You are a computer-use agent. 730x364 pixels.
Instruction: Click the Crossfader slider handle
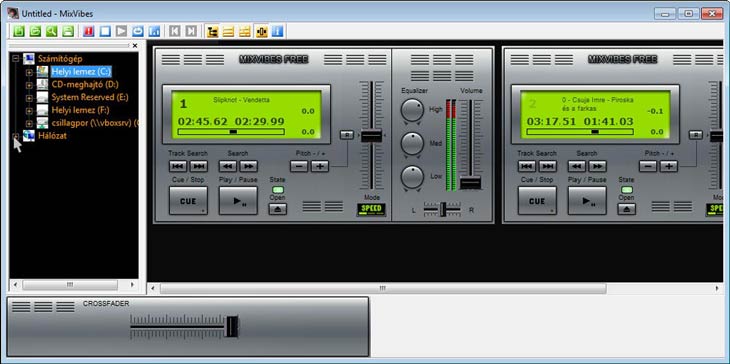pyautogui.click(x=232, y=326)
